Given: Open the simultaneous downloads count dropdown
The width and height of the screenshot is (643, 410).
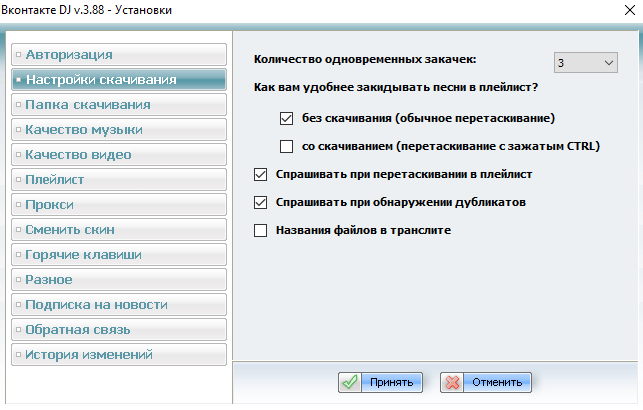Looking at the screenshot, I should pos(586,63).
